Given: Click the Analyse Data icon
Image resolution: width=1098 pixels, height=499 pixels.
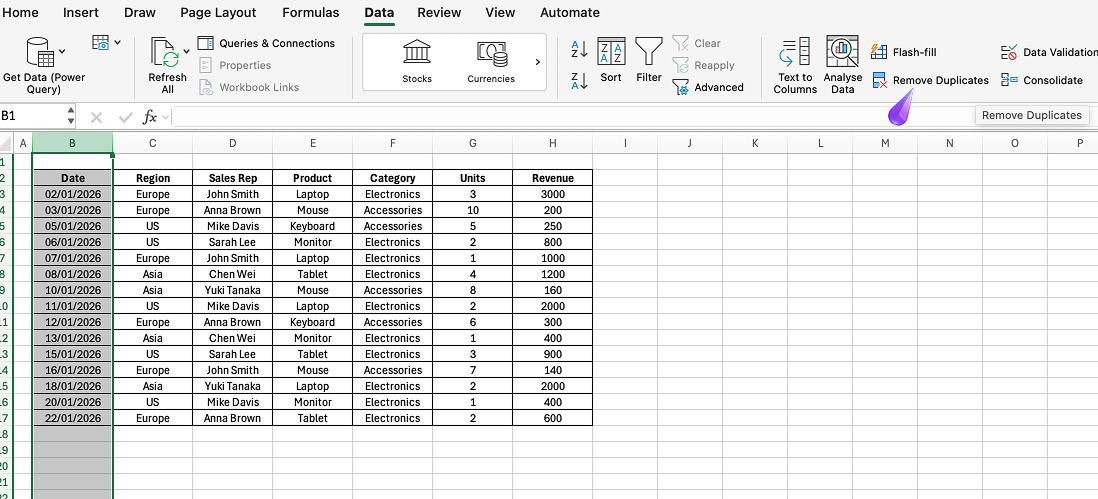Looking at the screenshot, I should 843,64.
